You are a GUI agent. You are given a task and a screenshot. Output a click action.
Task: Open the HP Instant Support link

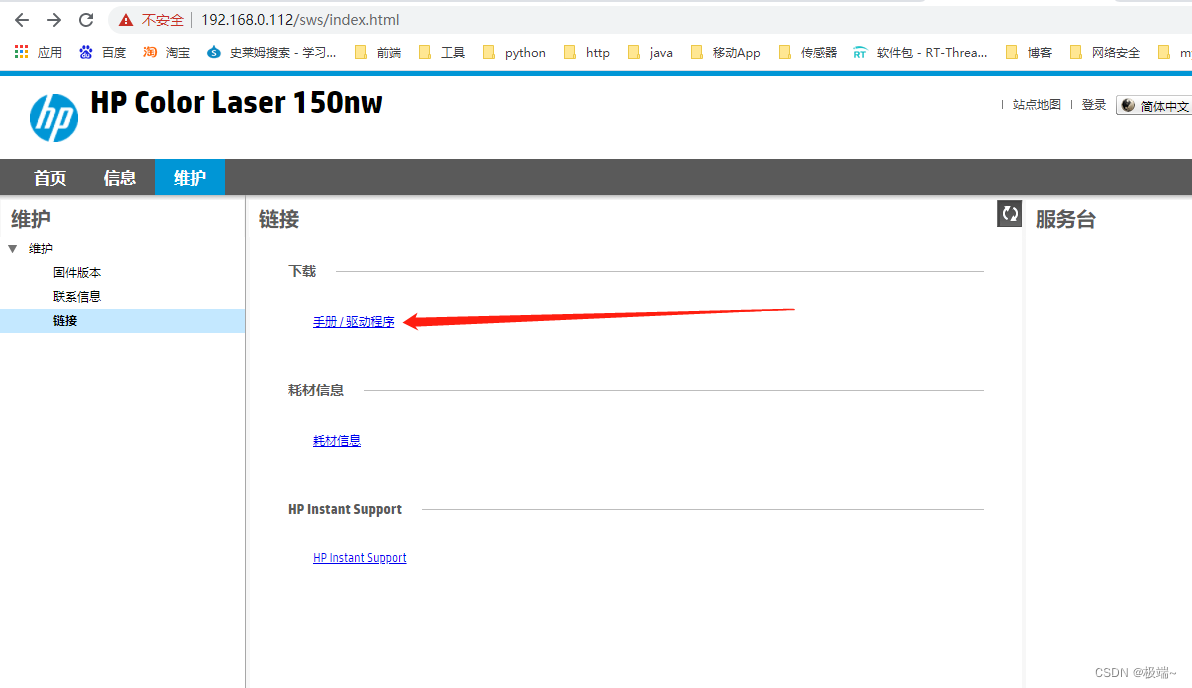360,557
